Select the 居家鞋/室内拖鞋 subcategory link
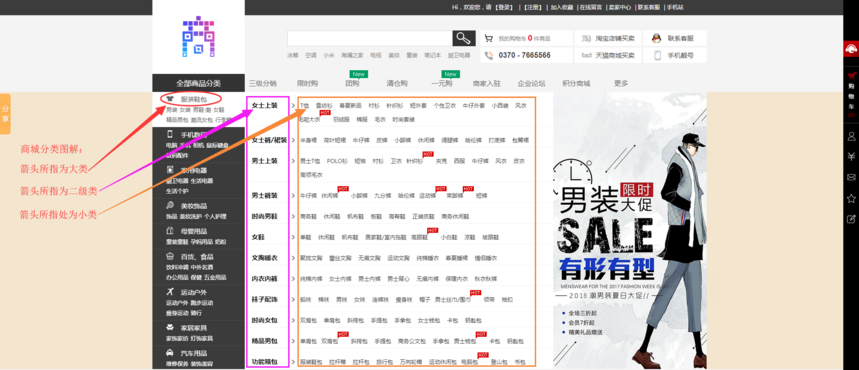This screenshot has width=859, height=370. pos(386,238)
